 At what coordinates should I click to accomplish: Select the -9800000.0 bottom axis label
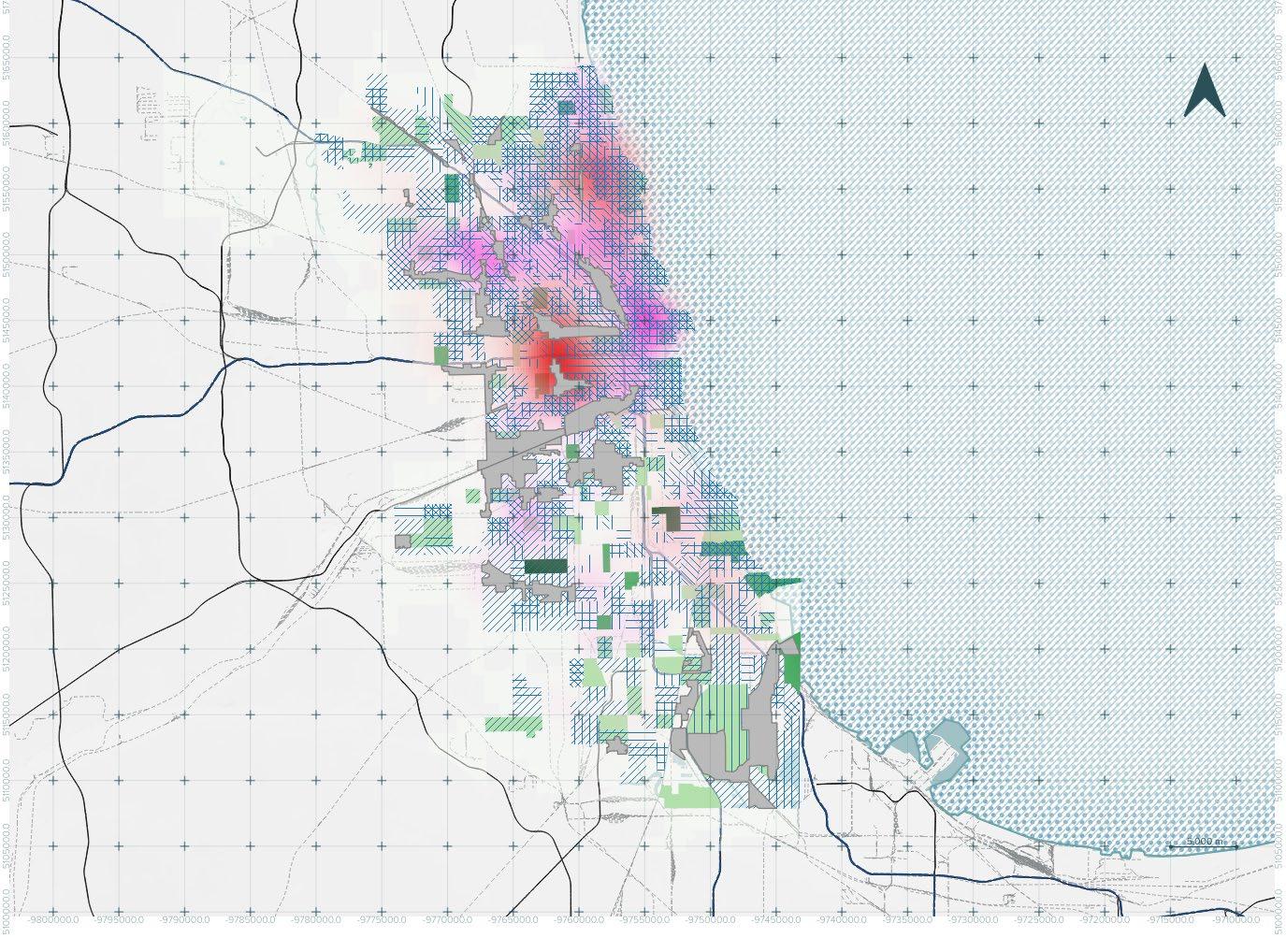tap(52, 920)
